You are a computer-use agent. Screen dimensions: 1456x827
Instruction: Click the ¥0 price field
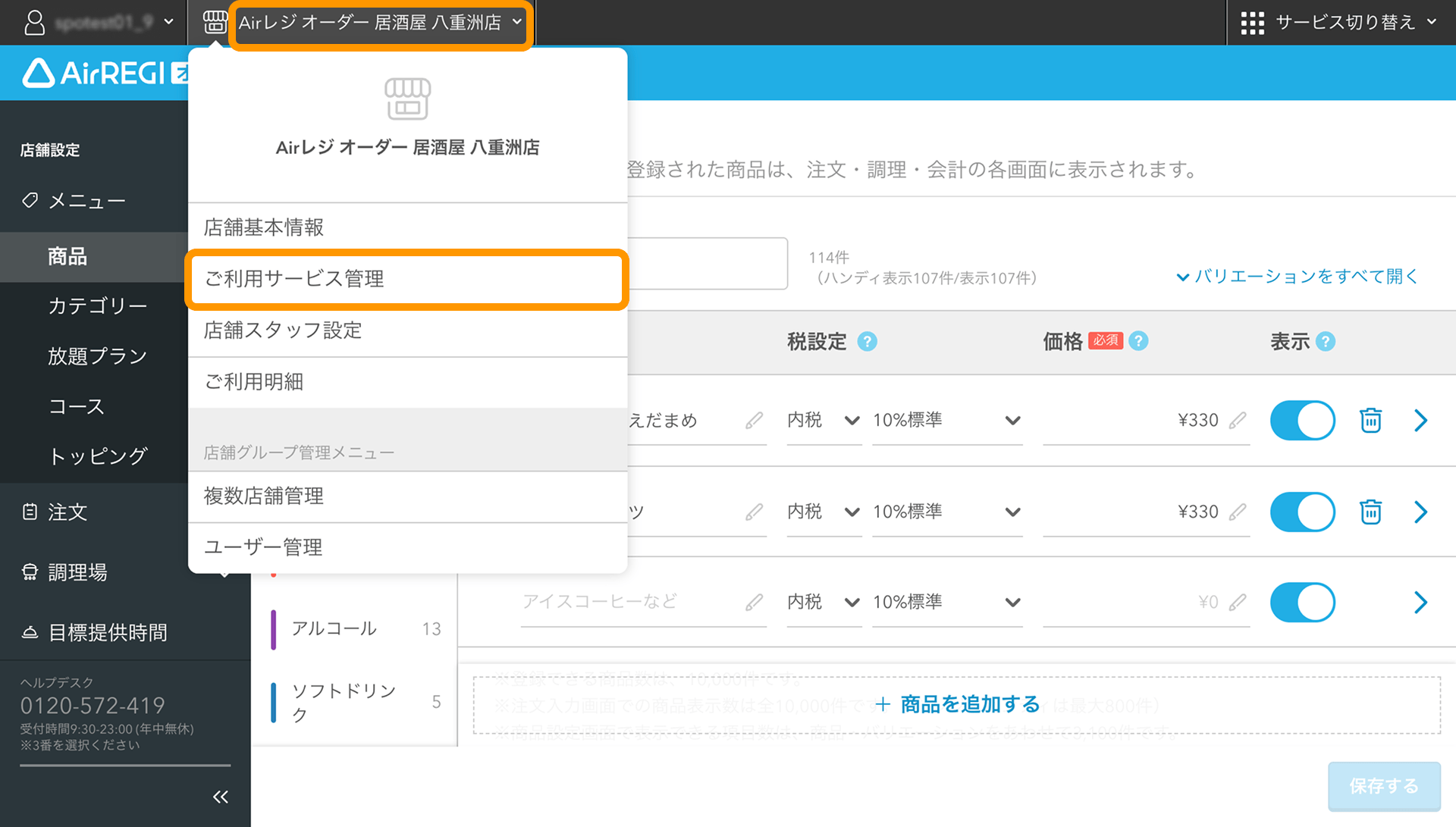click(1146, 602)
